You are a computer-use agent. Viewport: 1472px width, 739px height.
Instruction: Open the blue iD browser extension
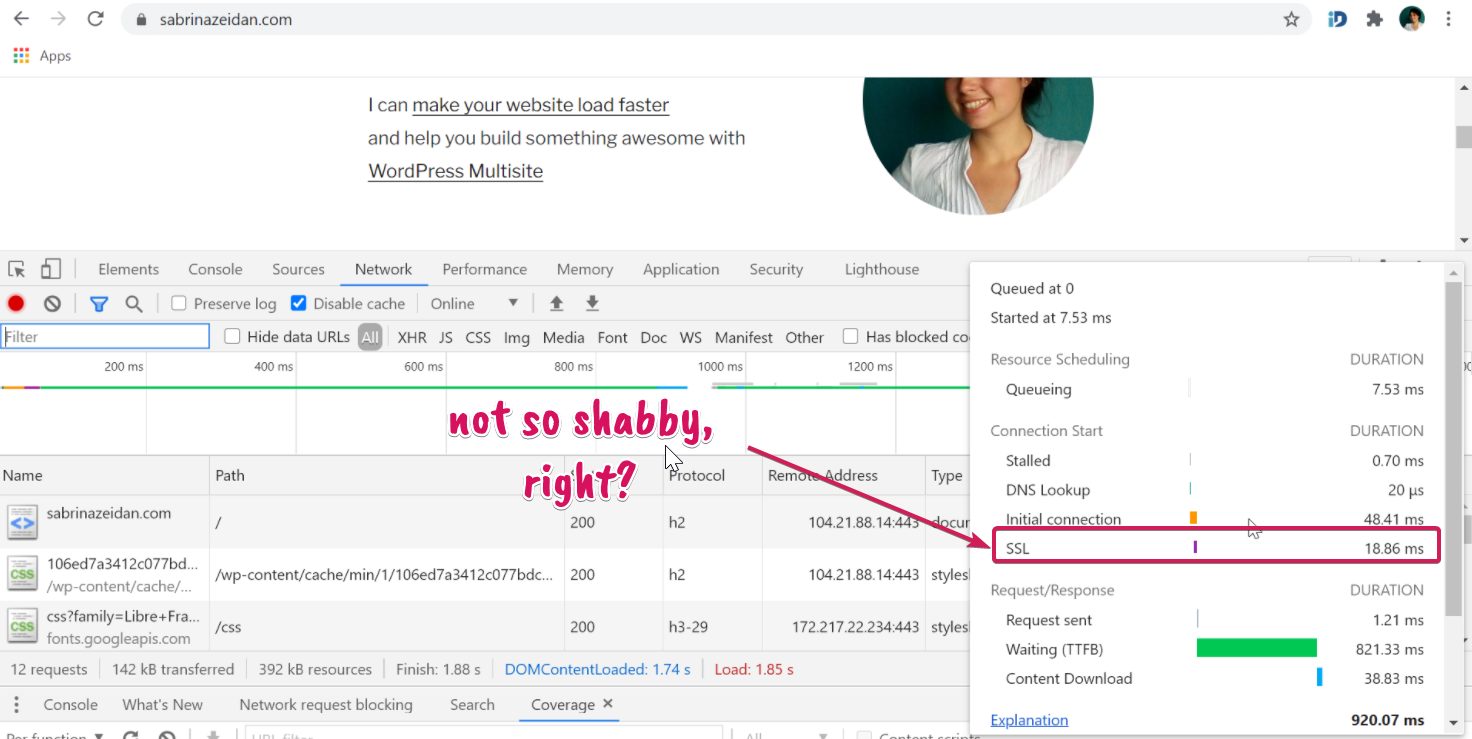pos(1337,19)
